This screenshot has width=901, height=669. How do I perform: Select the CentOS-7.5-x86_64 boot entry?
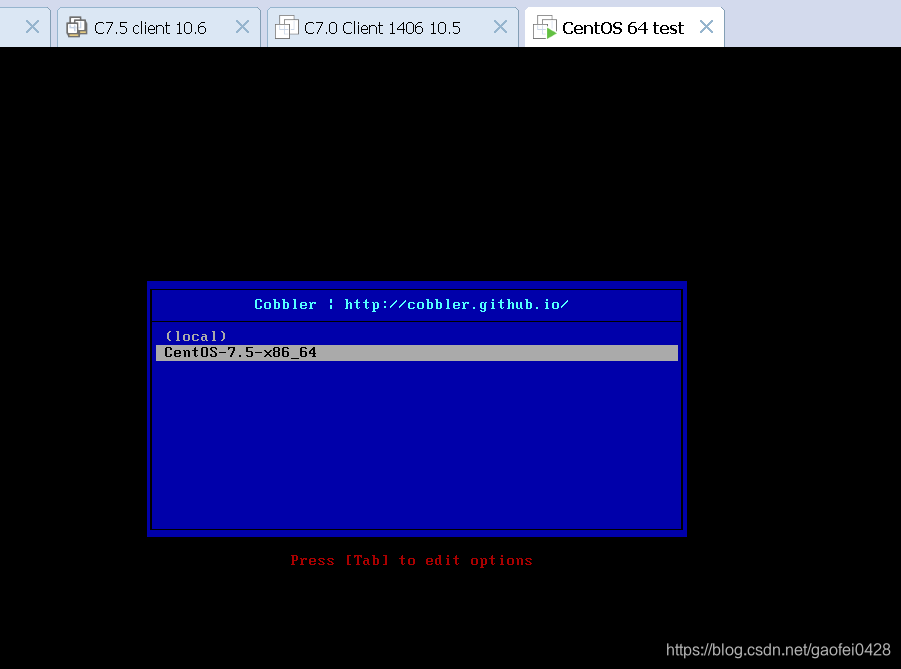coord(417,352)
